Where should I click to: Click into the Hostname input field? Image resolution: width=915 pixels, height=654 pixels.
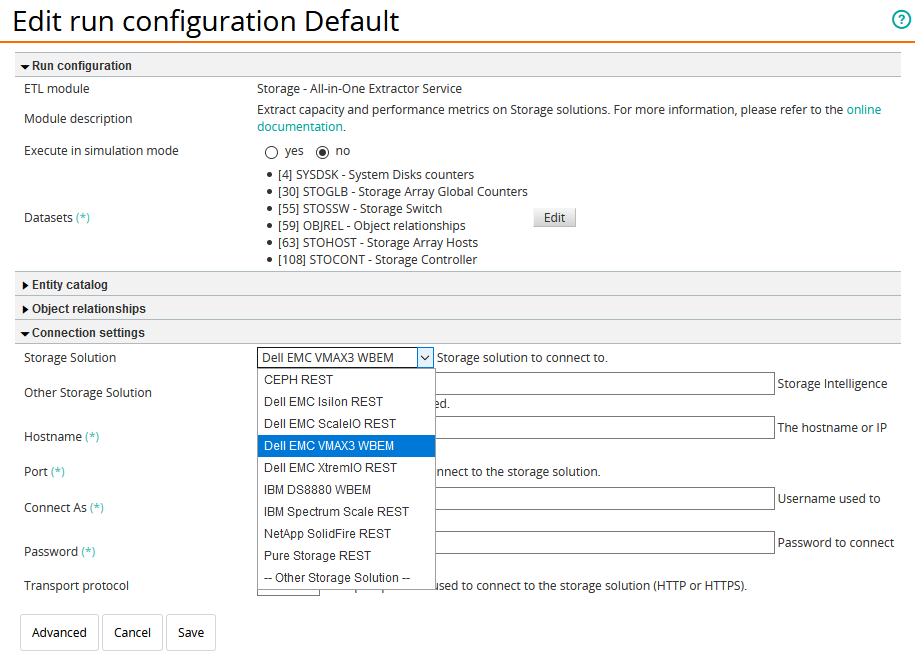(605, 427)
